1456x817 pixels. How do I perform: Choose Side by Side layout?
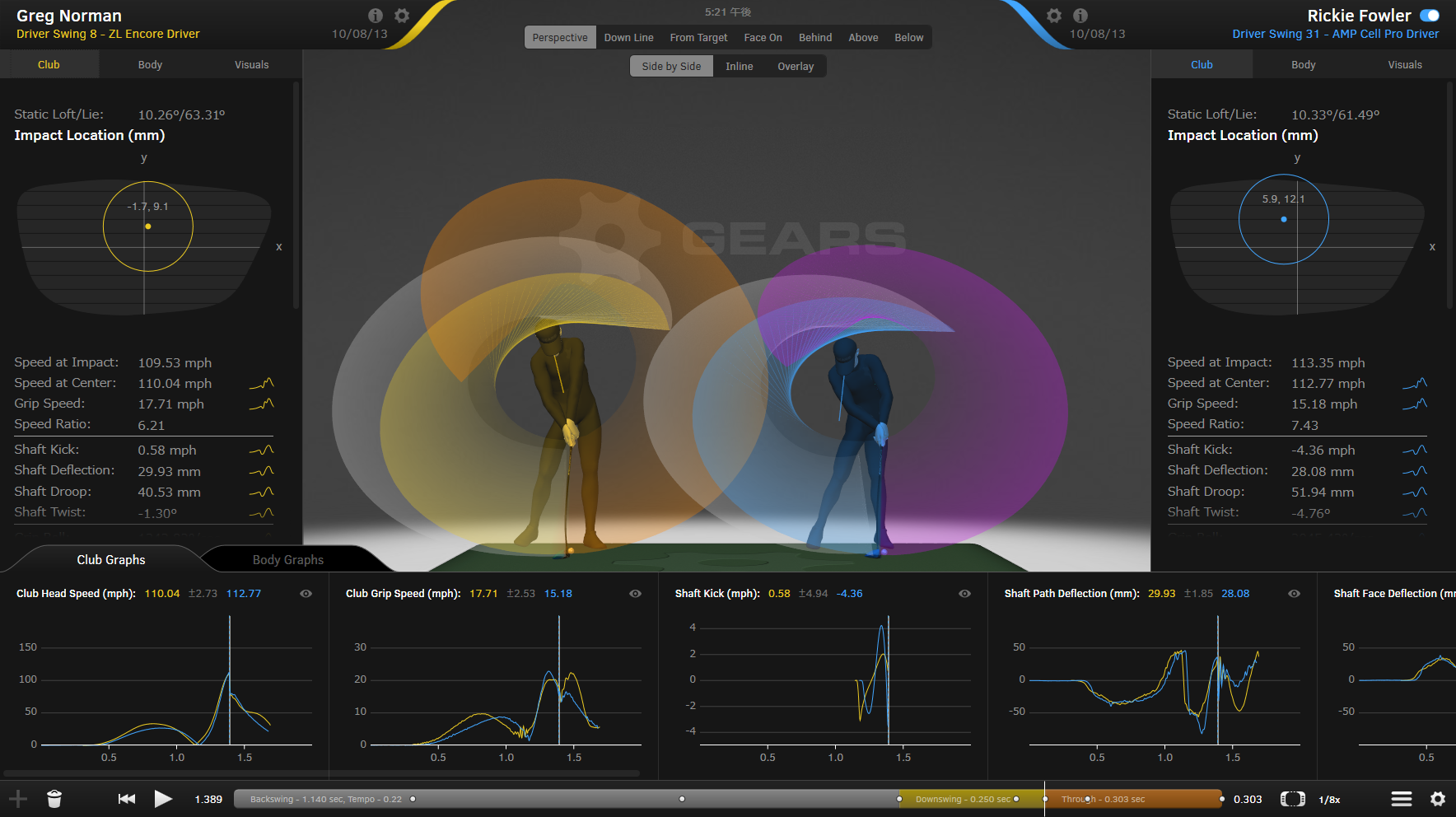point(671,67)
